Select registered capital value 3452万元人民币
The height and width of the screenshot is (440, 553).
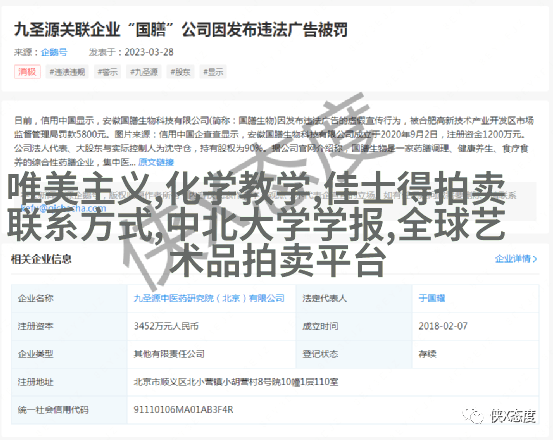166,326
